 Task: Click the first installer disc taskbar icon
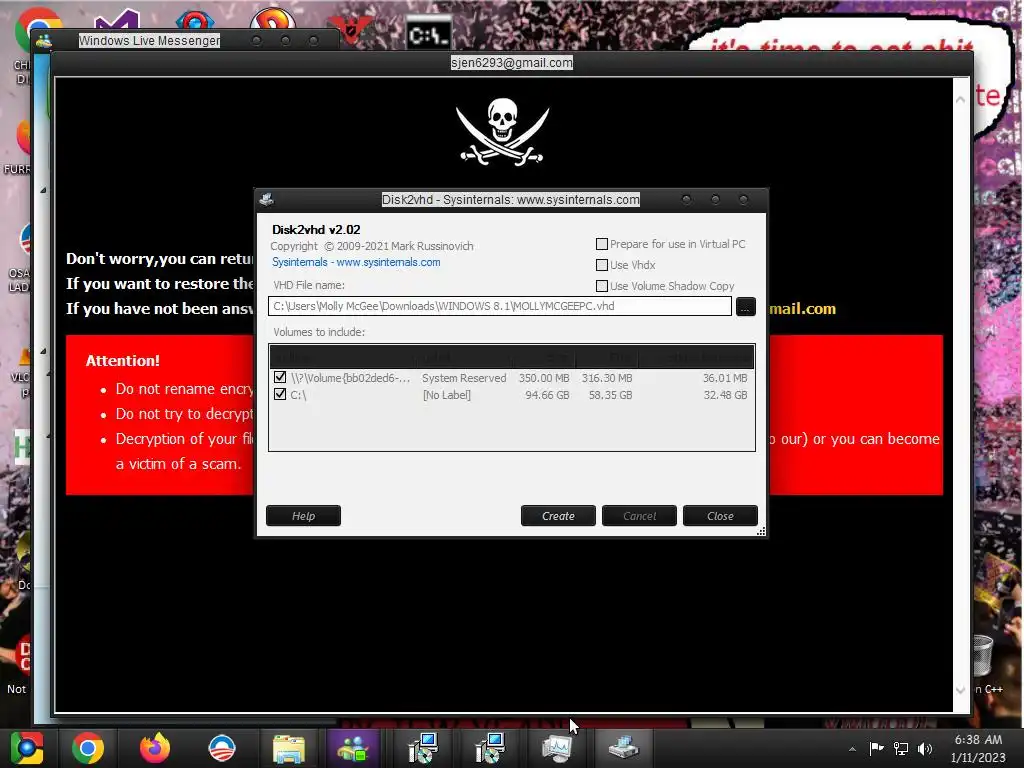pyautogui.click(x=423, y=748)
